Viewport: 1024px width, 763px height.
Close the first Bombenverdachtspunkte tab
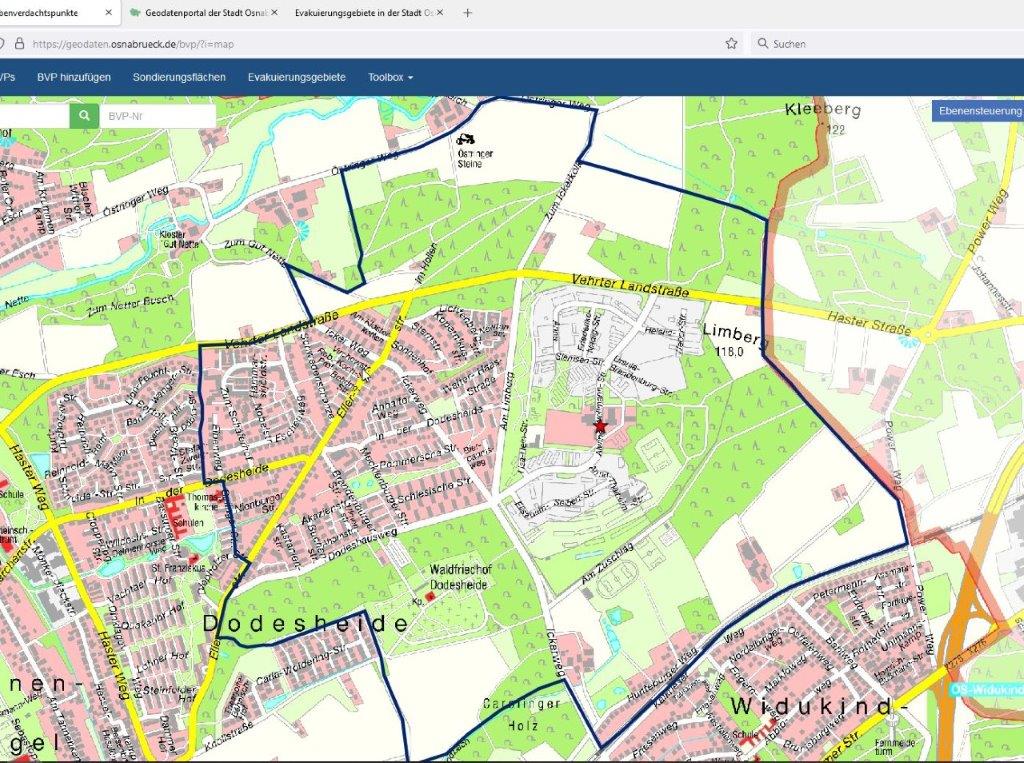(108, 12)
